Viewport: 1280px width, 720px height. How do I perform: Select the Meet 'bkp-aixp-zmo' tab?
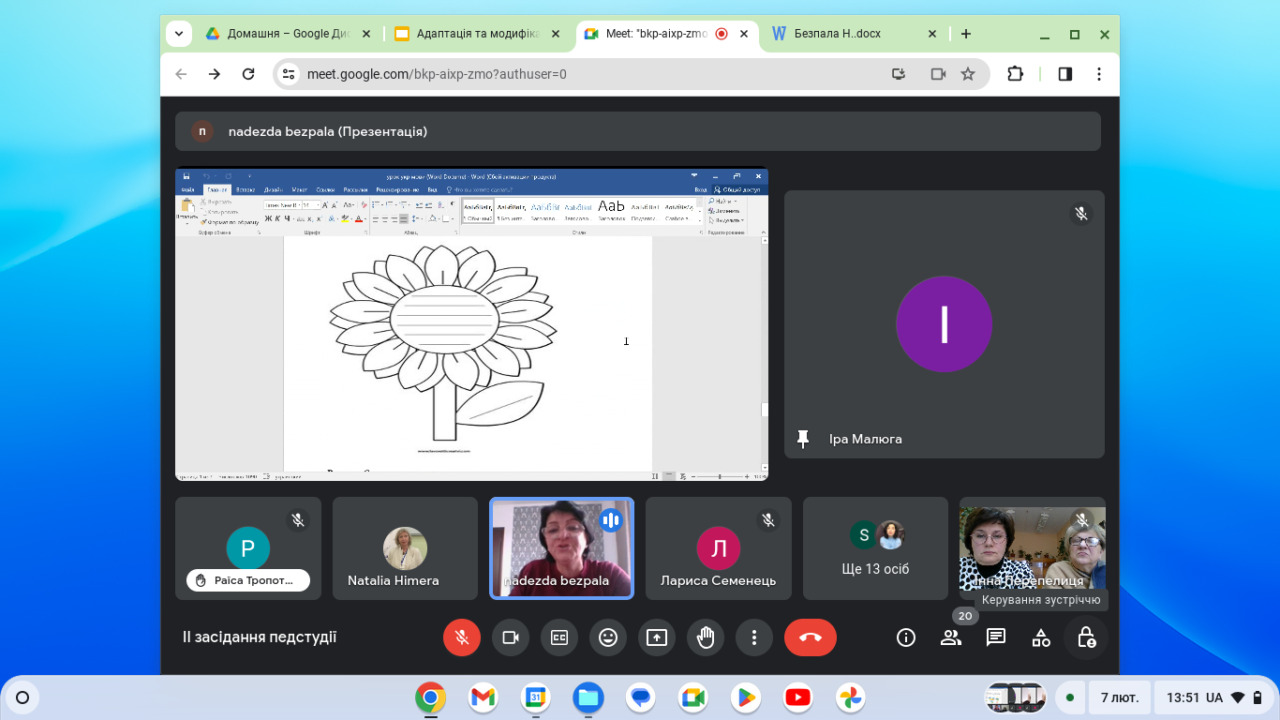click(667, 33)
